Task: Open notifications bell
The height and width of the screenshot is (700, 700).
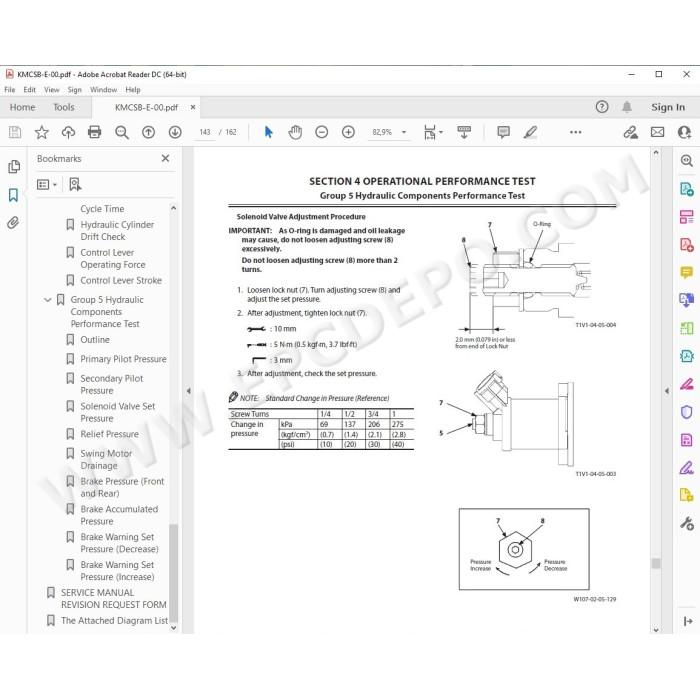Action: 627,107
